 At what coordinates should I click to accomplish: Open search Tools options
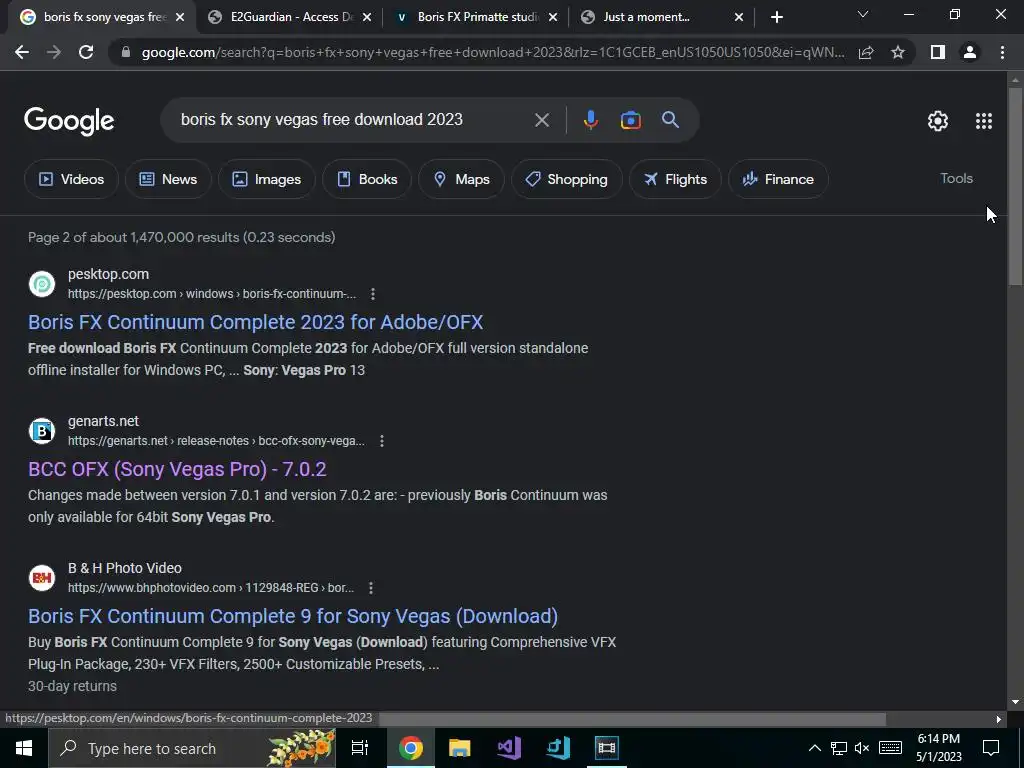[956, 178]
